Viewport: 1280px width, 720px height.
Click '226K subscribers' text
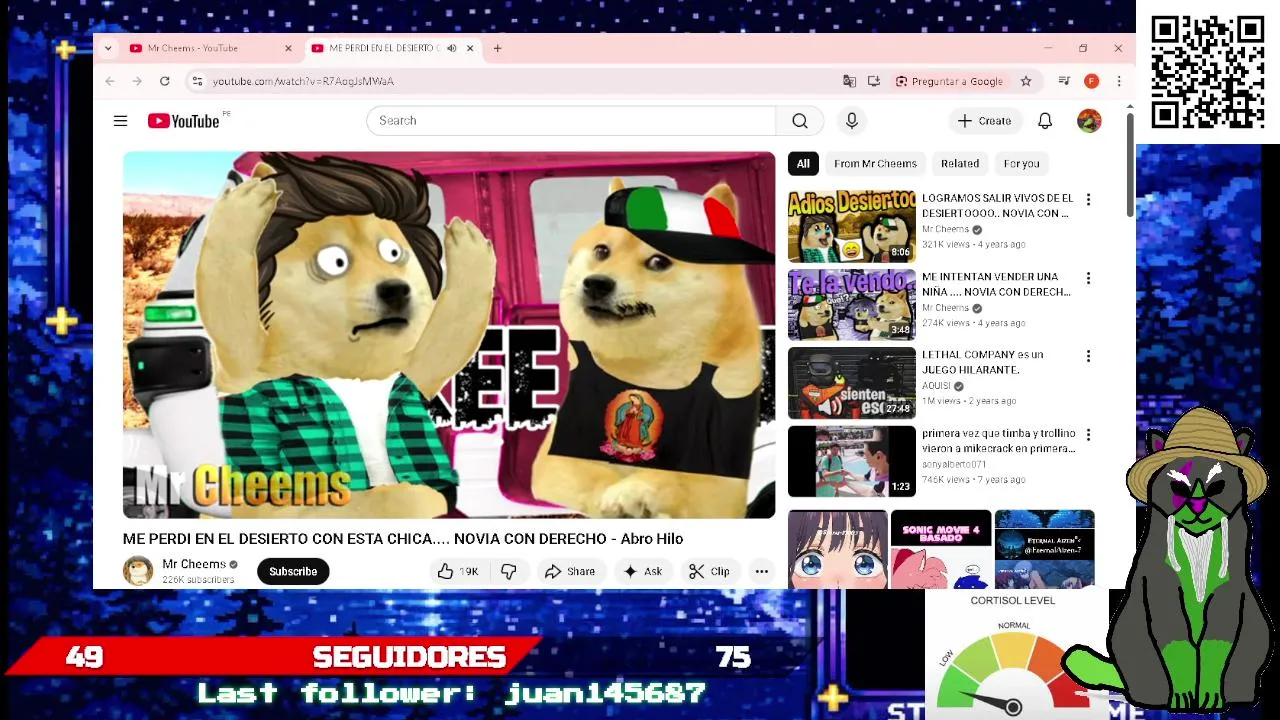click(x=198, y=580)
